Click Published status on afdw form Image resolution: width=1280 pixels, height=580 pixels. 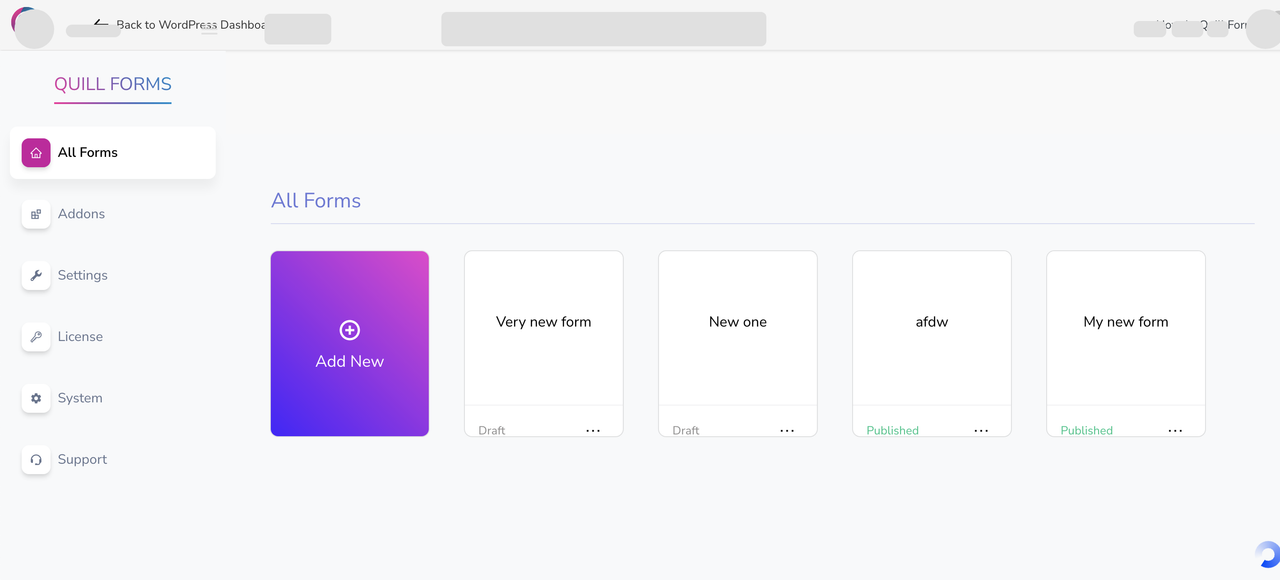pyautogui.click(x=893, y=431)
